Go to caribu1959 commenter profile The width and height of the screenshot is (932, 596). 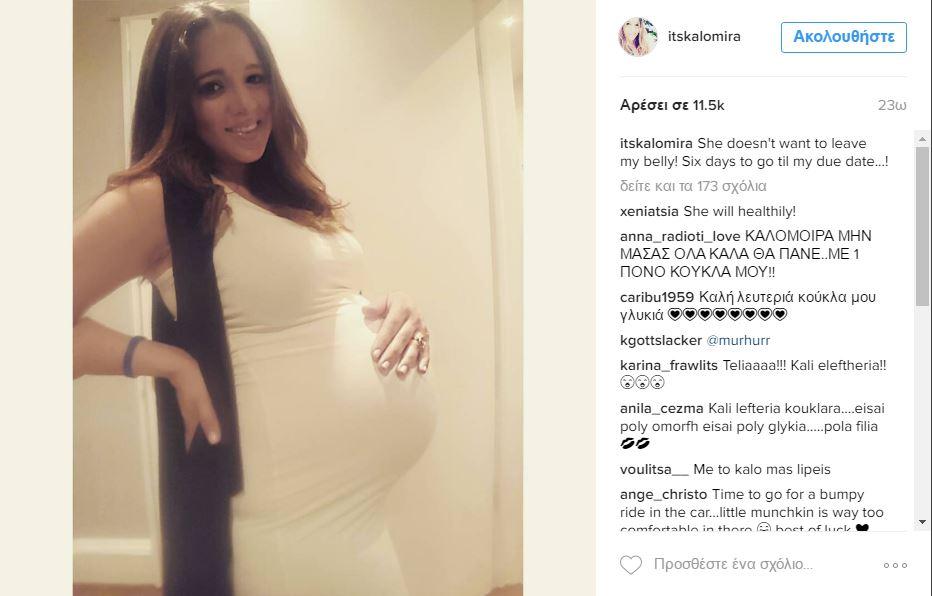(657, 297)
